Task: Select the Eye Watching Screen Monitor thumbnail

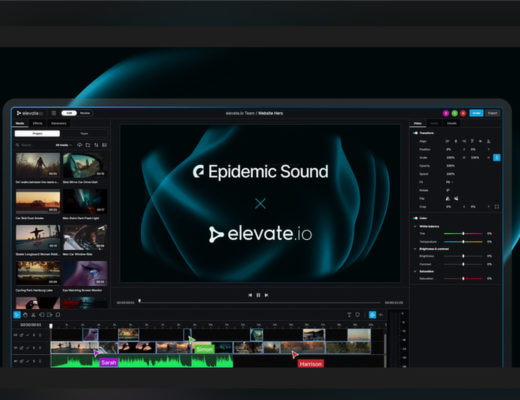Action: (x=85, y=273)
